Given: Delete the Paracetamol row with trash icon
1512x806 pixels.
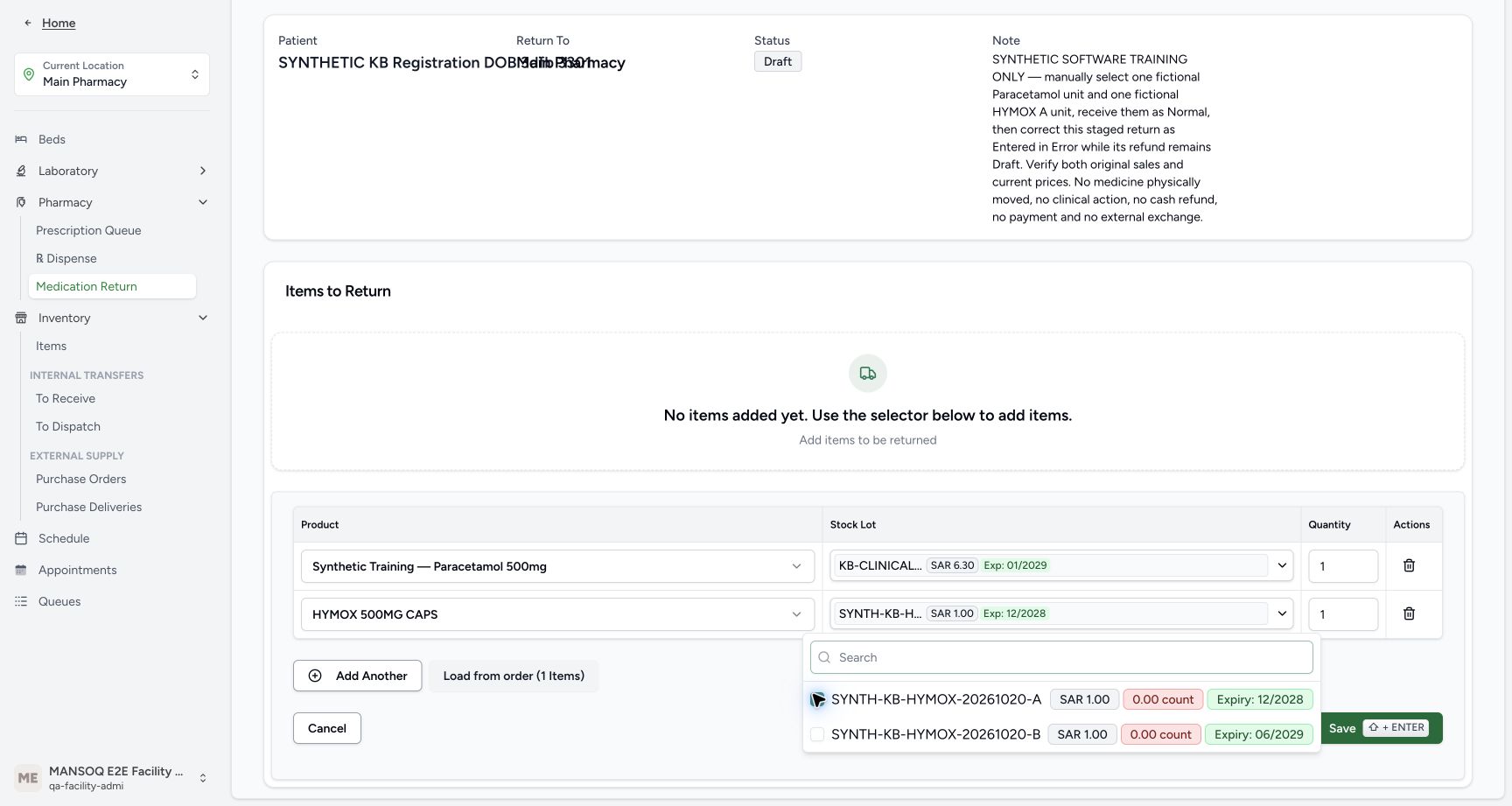Looking at the screenshot, I should pos(1409,565).
